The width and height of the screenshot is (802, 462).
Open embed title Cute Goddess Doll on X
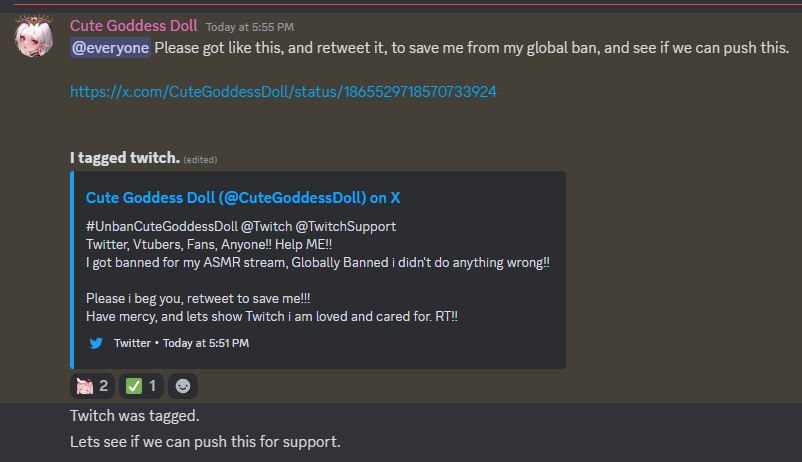tap(243, 197)
